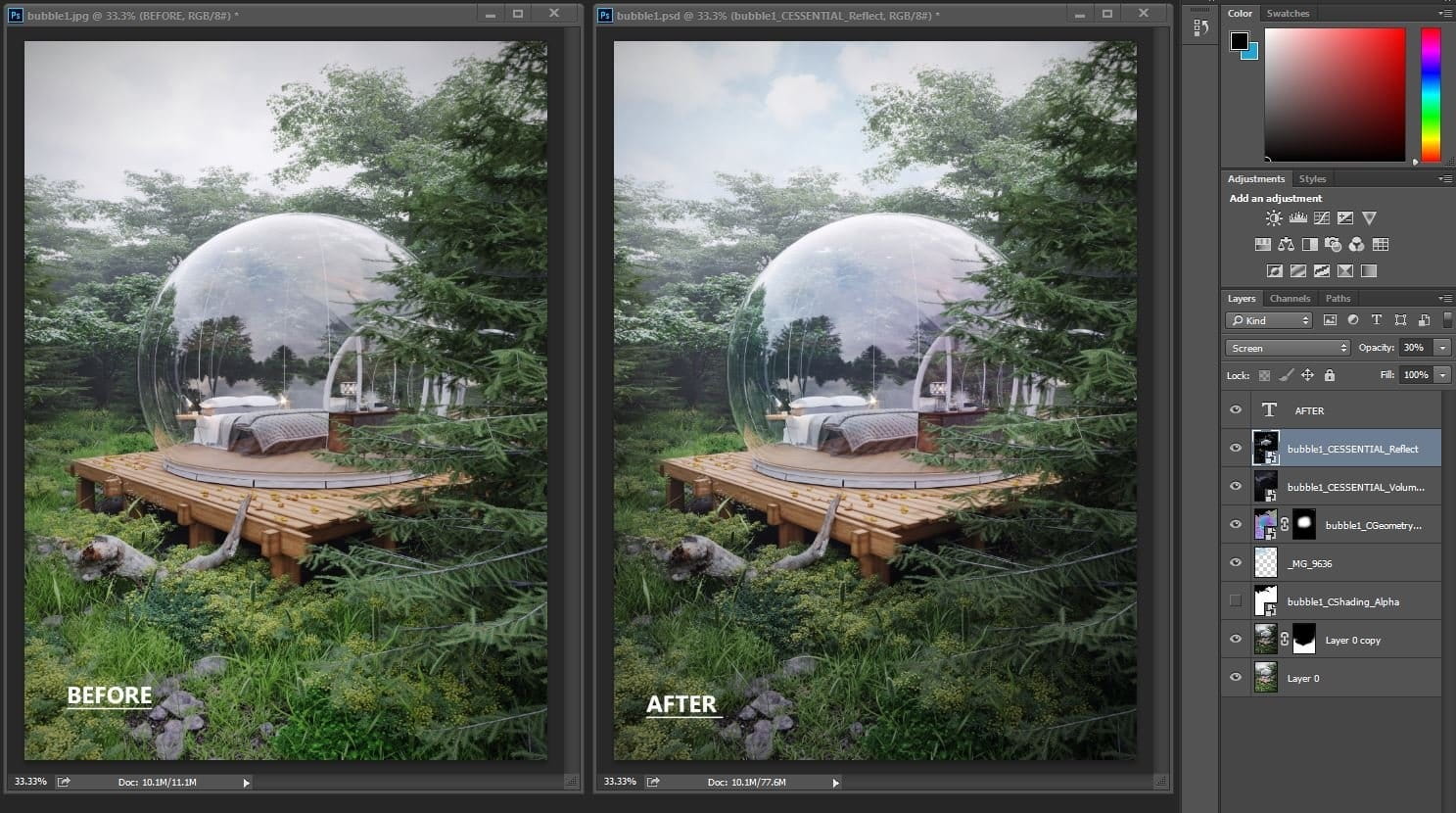Filter layers by pixel layers icon
Viewport: 1456px width, 813px height.
[x=1330, y=320]
